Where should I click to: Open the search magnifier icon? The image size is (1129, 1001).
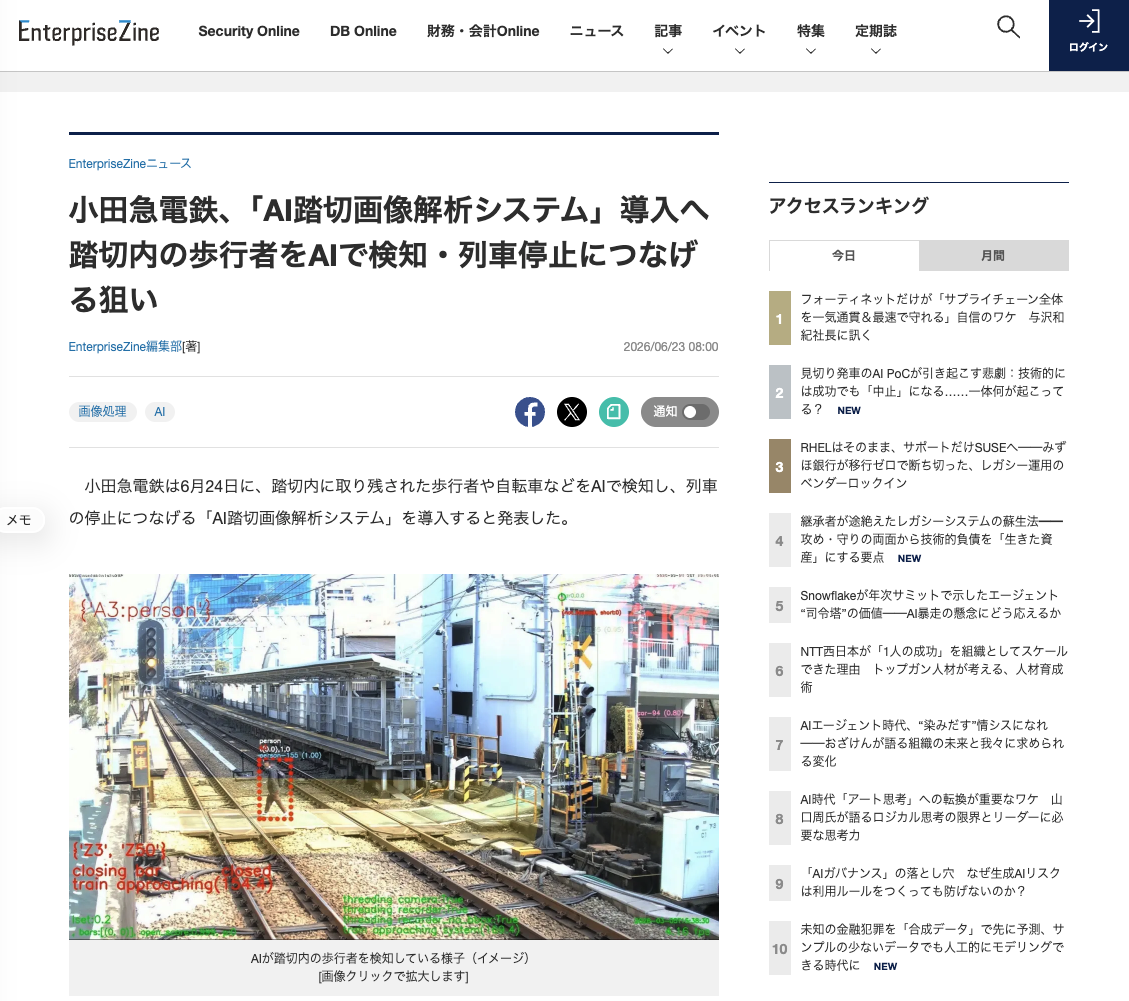click(1008, 27)
